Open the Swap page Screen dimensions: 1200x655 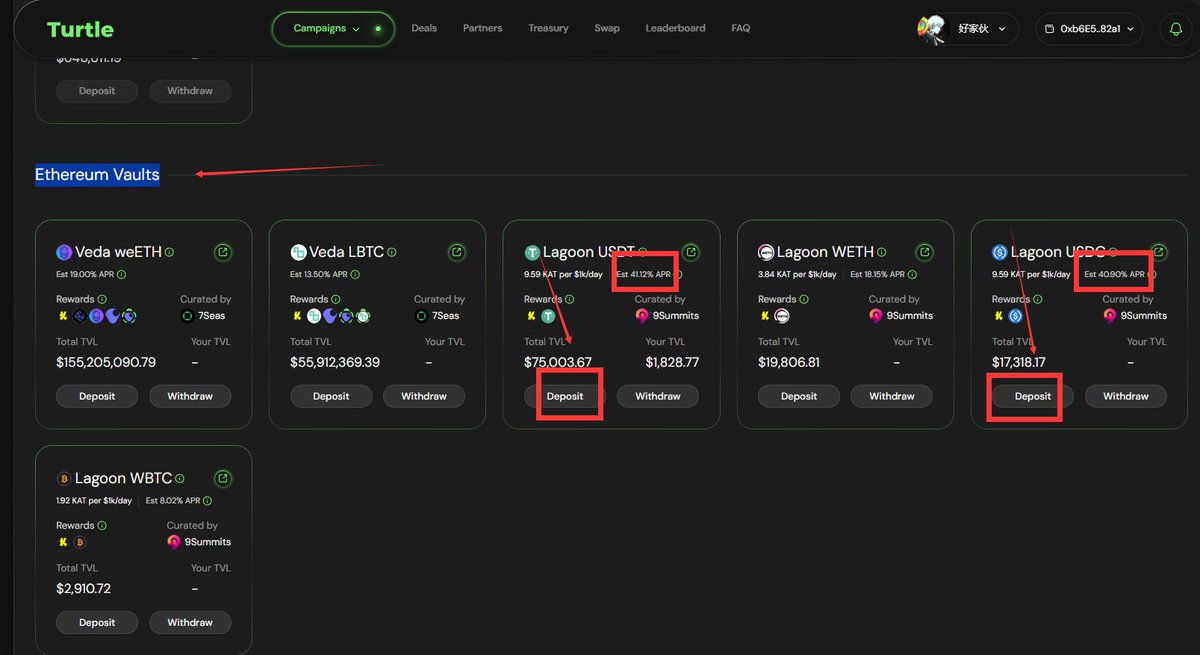(607, 28)
